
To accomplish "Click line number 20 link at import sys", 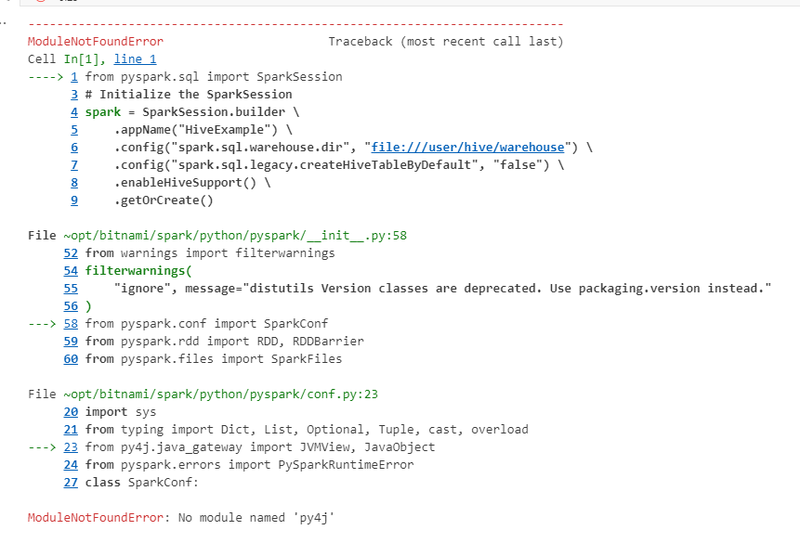I will click(71, 412).
